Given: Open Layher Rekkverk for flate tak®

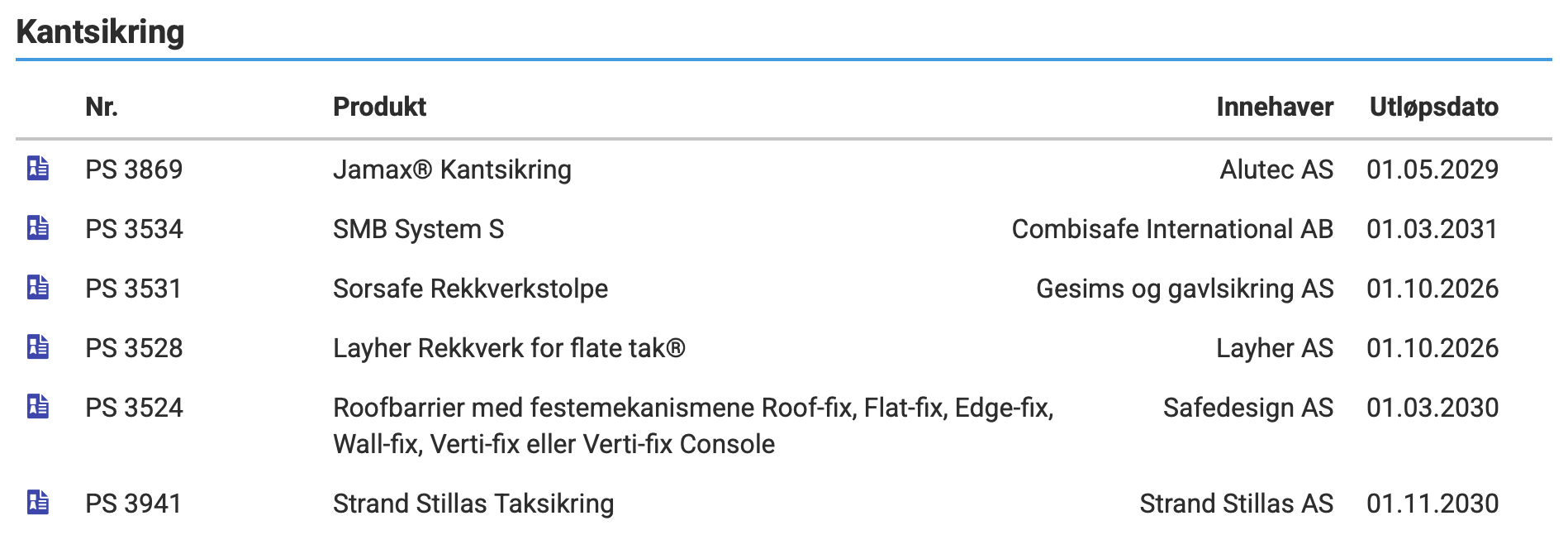Looking at the screenshot, I should tap(509, 348).
